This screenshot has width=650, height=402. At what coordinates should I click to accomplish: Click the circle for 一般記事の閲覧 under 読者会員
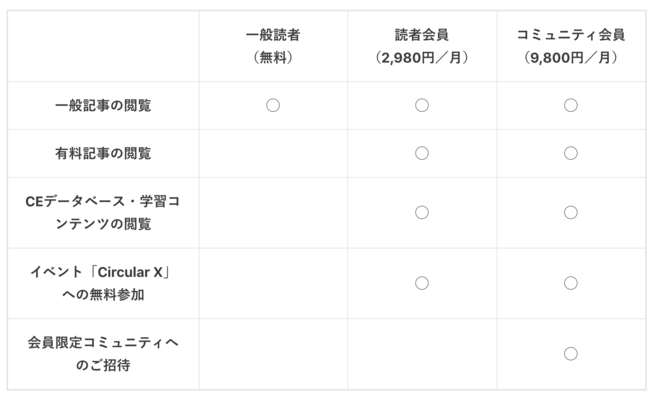pyautogui.click(x=422, y=105)
